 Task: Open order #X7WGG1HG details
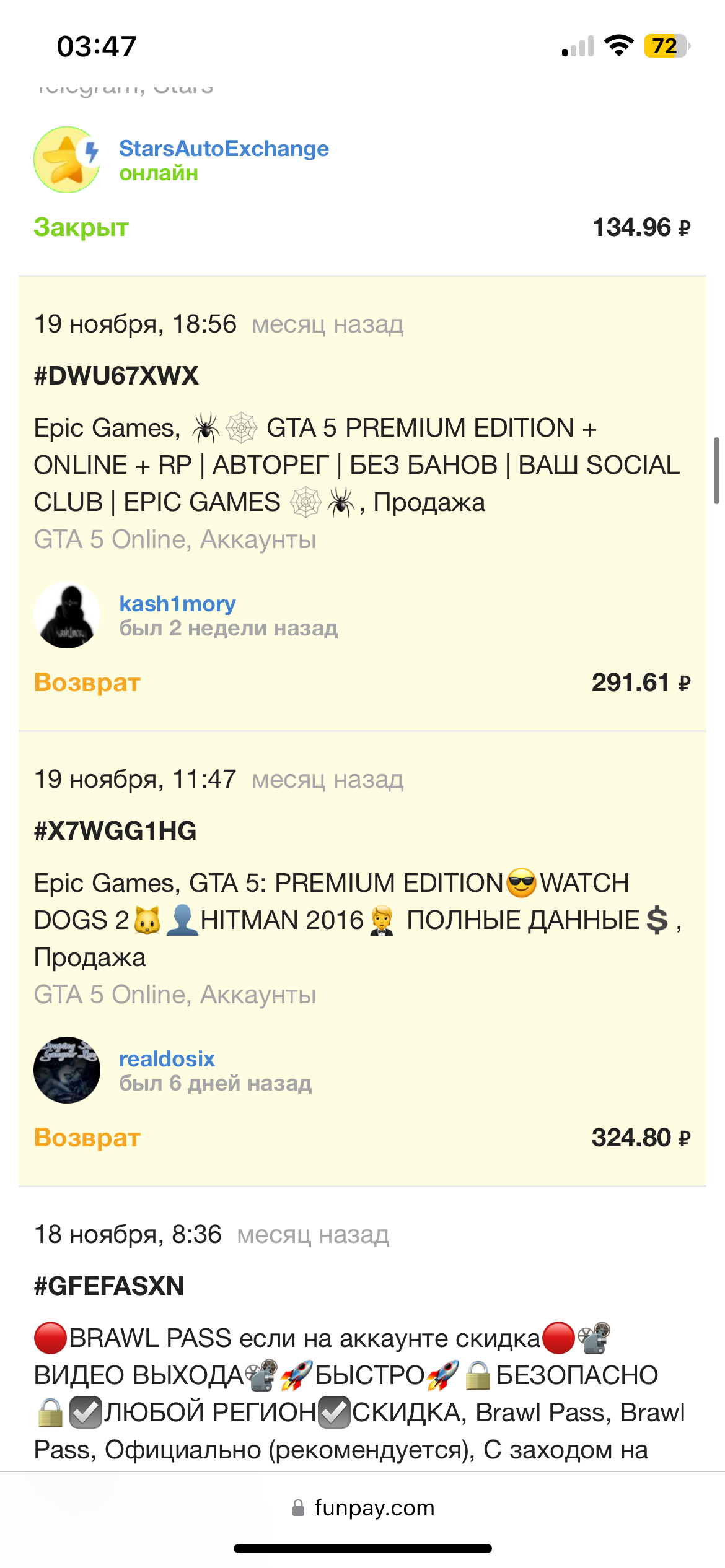pyautogui.click(x=115, y=831)
